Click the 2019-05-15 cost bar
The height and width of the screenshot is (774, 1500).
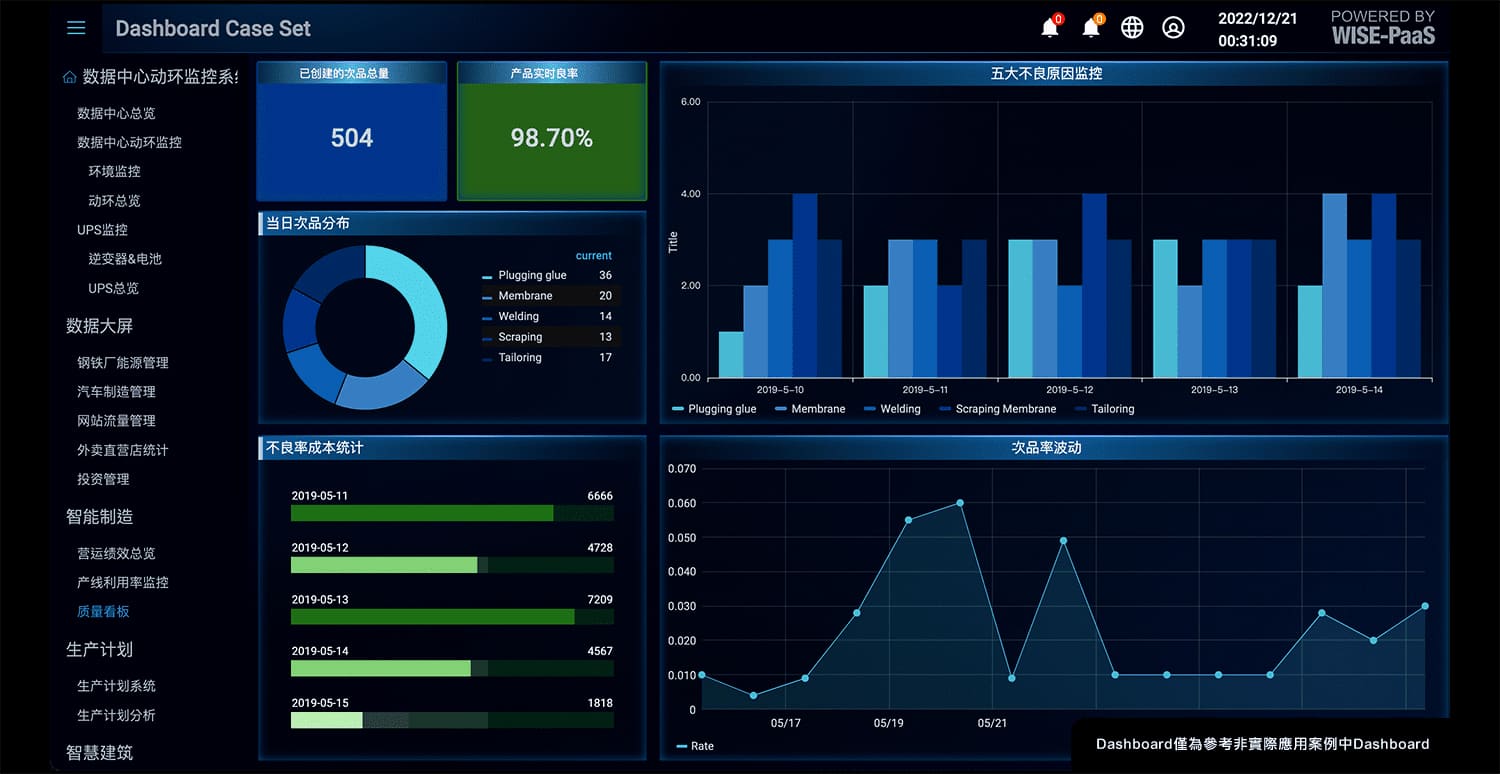452,720
